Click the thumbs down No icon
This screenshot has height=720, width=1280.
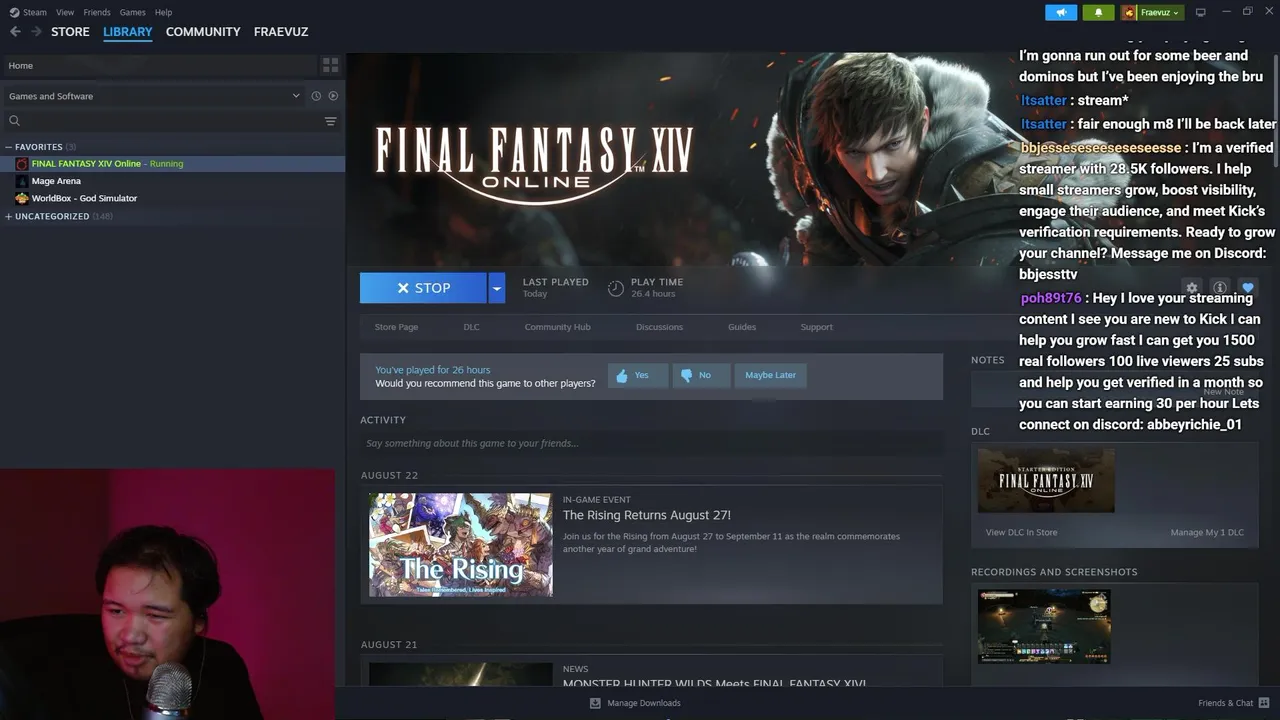686,376
